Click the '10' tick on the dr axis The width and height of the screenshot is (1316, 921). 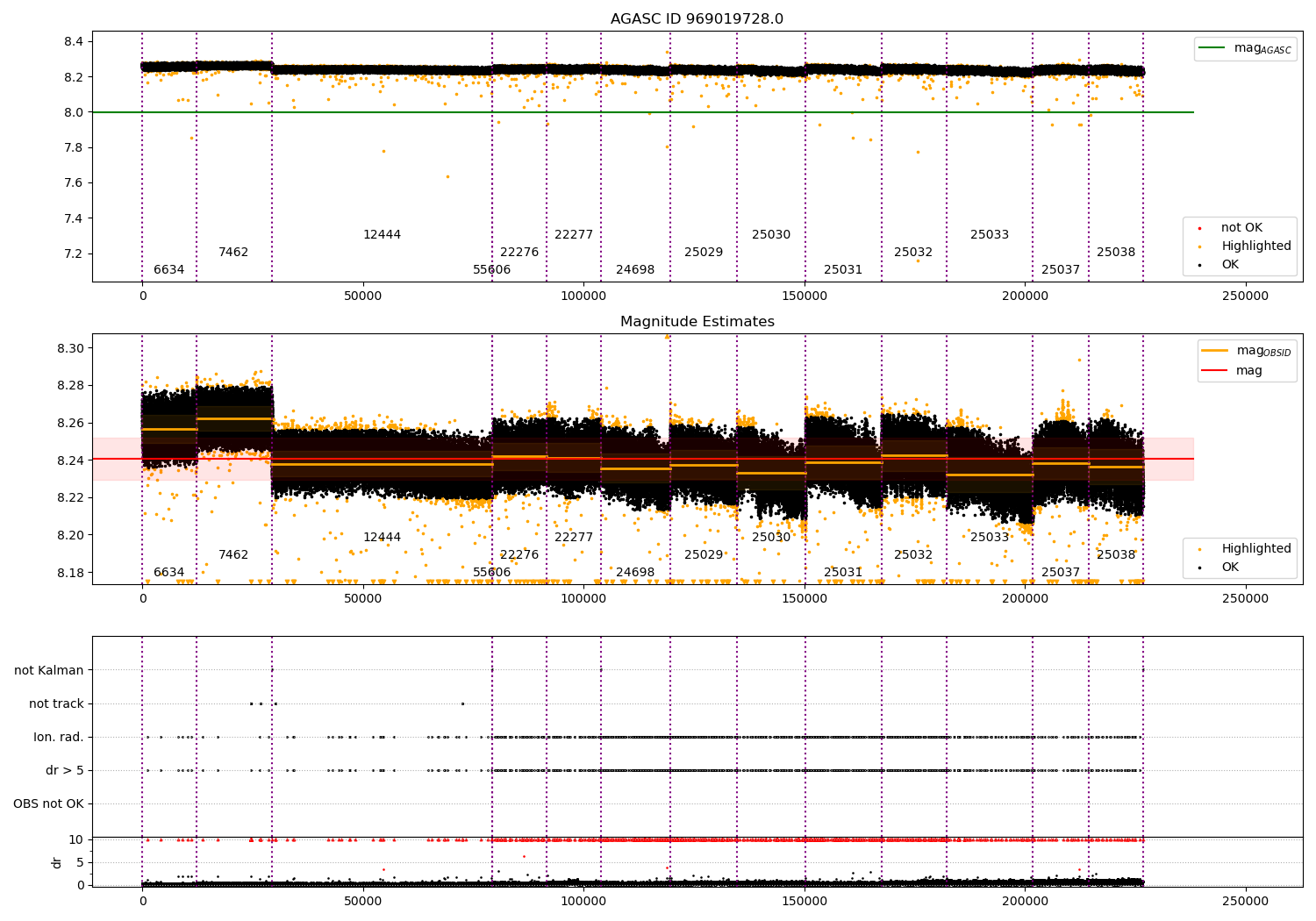pos(76,840)
